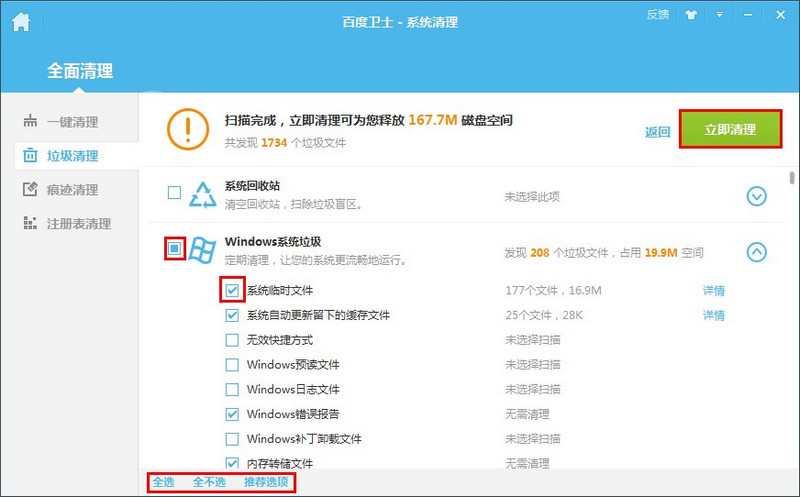Toggle the Windows系统垃圾 group checkbox

pyautogui.click(x=174, y=248)
